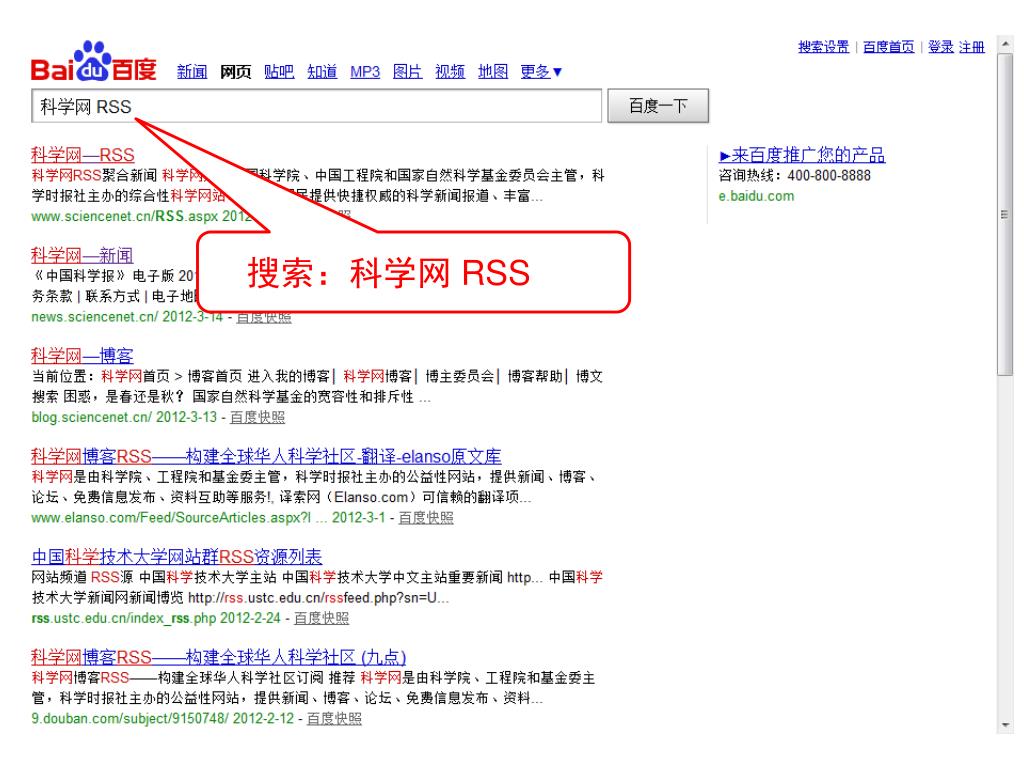1024x768 pixels.
Task: Click the vertical scrollbar thumb
Action: [x=1006, y=214]
